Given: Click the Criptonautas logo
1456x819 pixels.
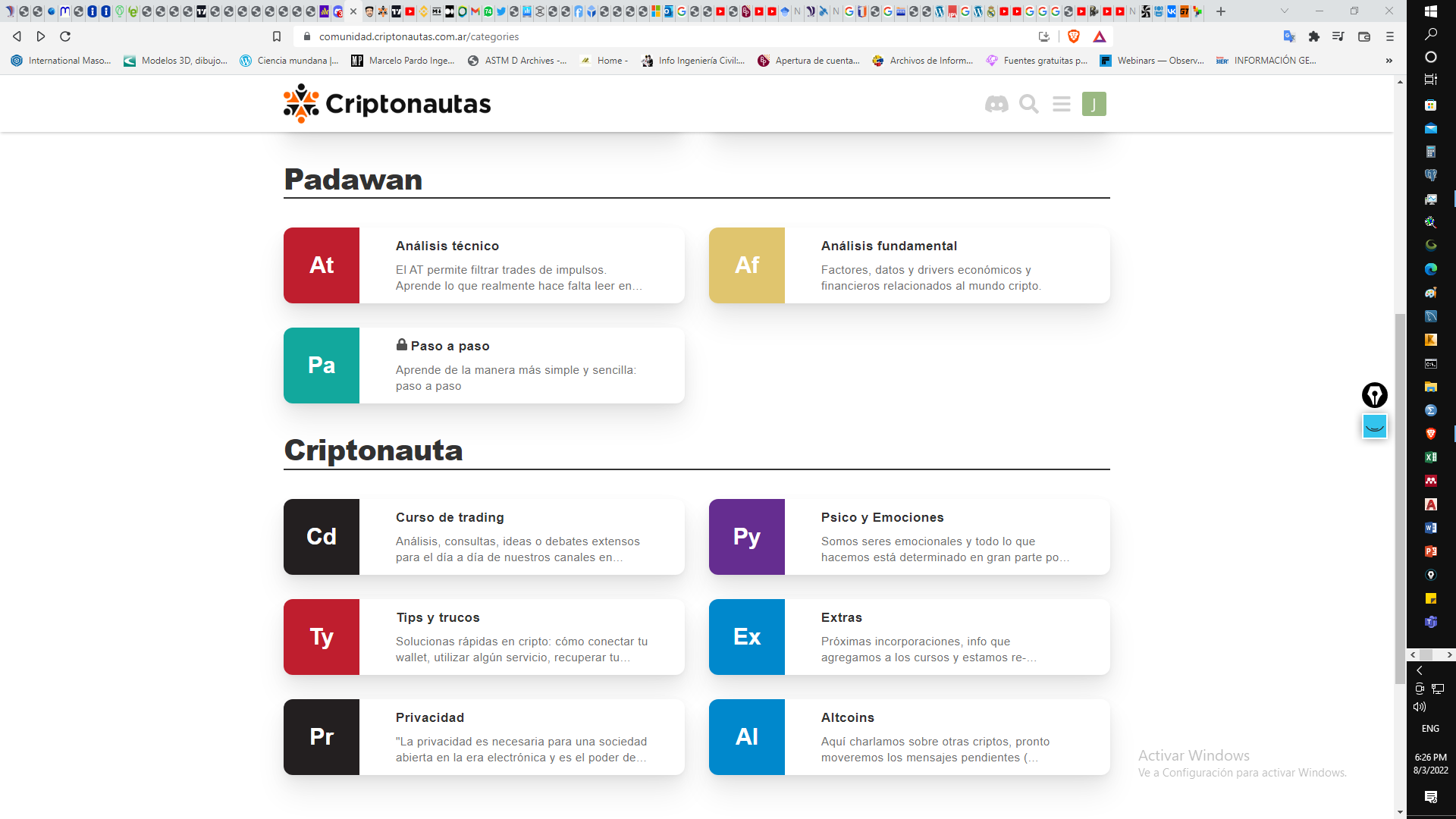Looking at the screenshot, I should coord(388,104).
